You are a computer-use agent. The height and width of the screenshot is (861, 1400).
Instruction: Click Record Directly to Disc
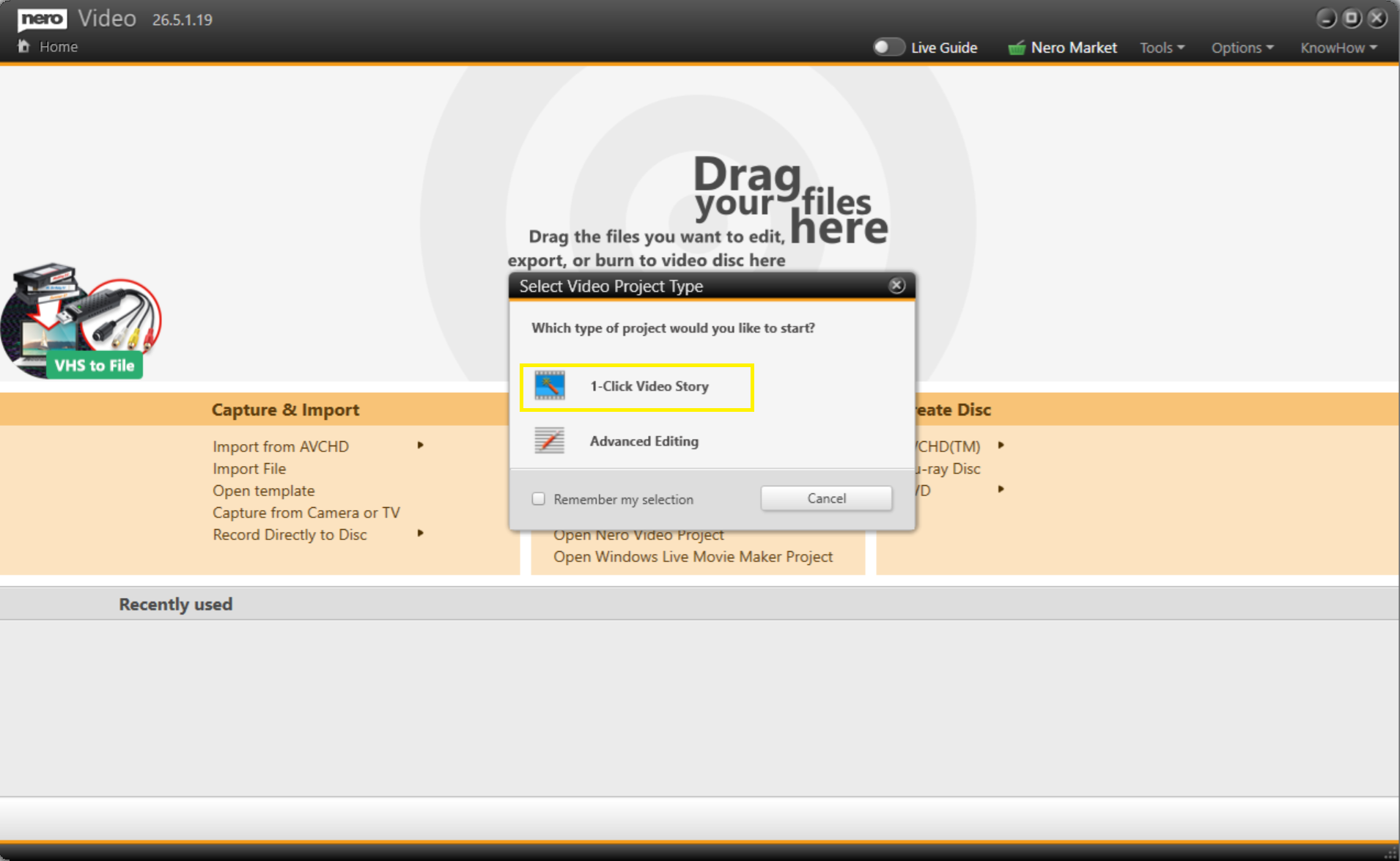pos(290,534)
